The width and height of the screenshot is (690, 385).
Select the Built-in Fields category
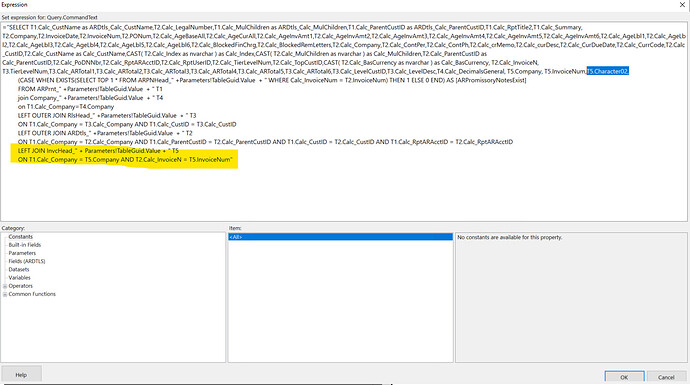click(25, 245)
